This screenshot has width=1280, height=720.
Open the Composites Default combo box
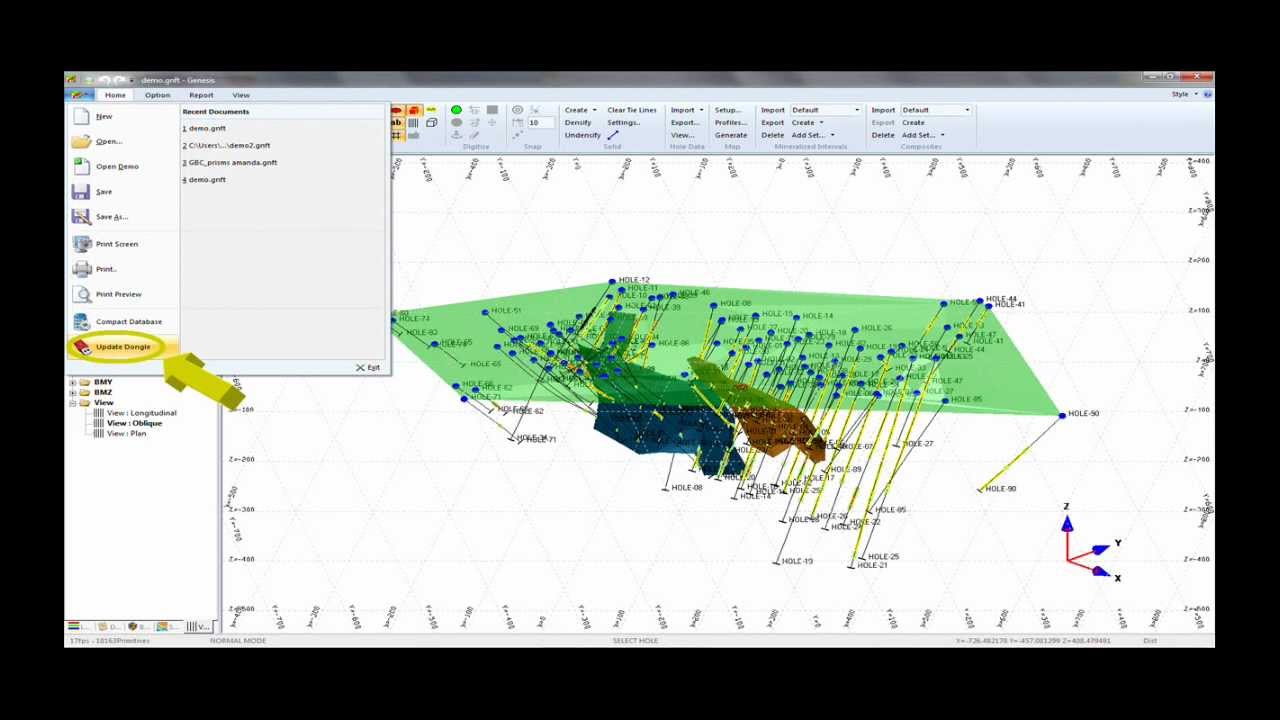[x=935, y=110]
